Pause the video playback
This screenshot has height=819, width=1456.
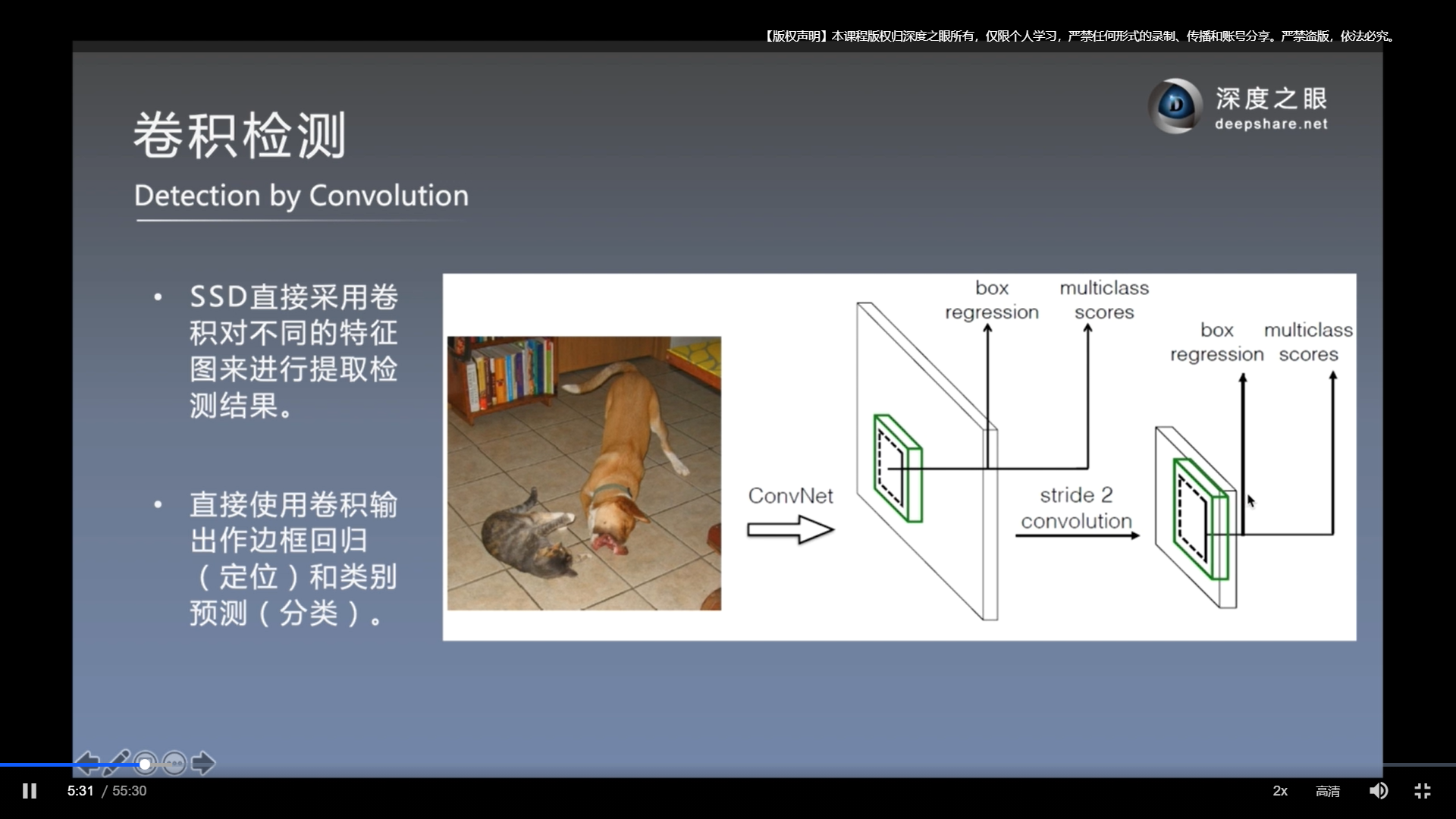[x=30, y=791]
